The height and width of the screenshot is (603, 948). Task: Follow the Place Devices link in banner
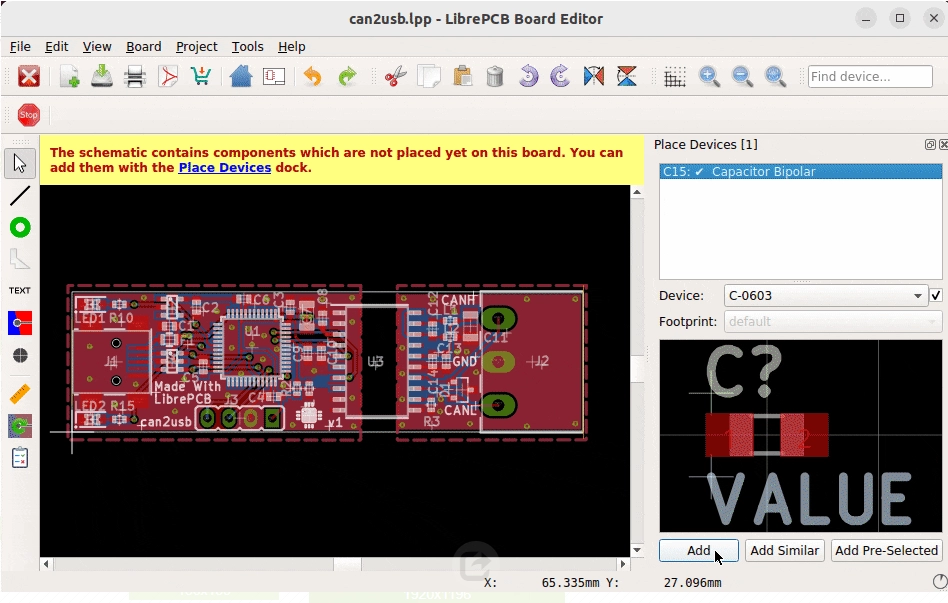(224, 168)
